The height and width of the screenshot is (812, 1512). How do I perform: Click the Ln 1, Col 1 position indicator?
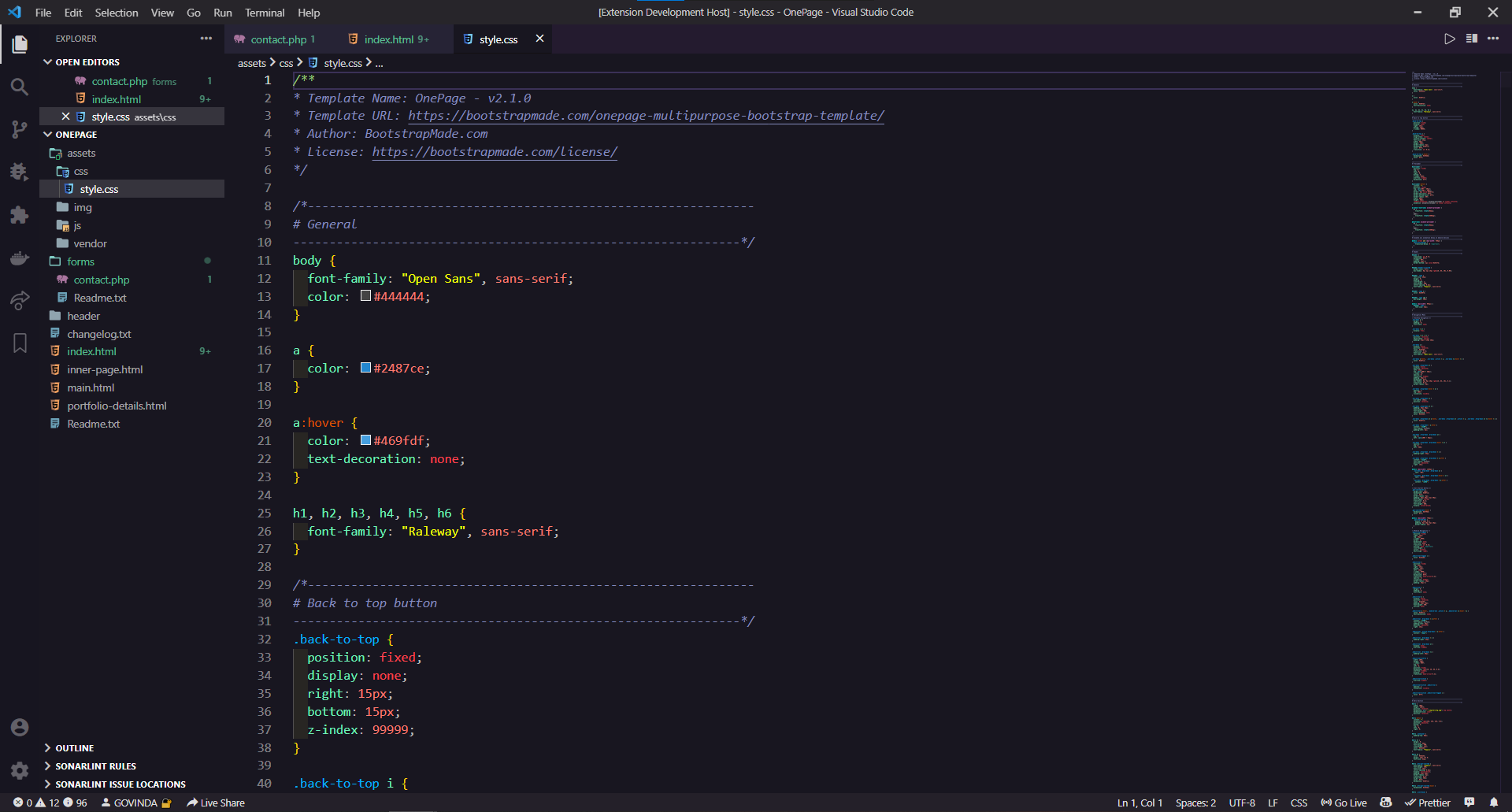(x=1140, y=803)
